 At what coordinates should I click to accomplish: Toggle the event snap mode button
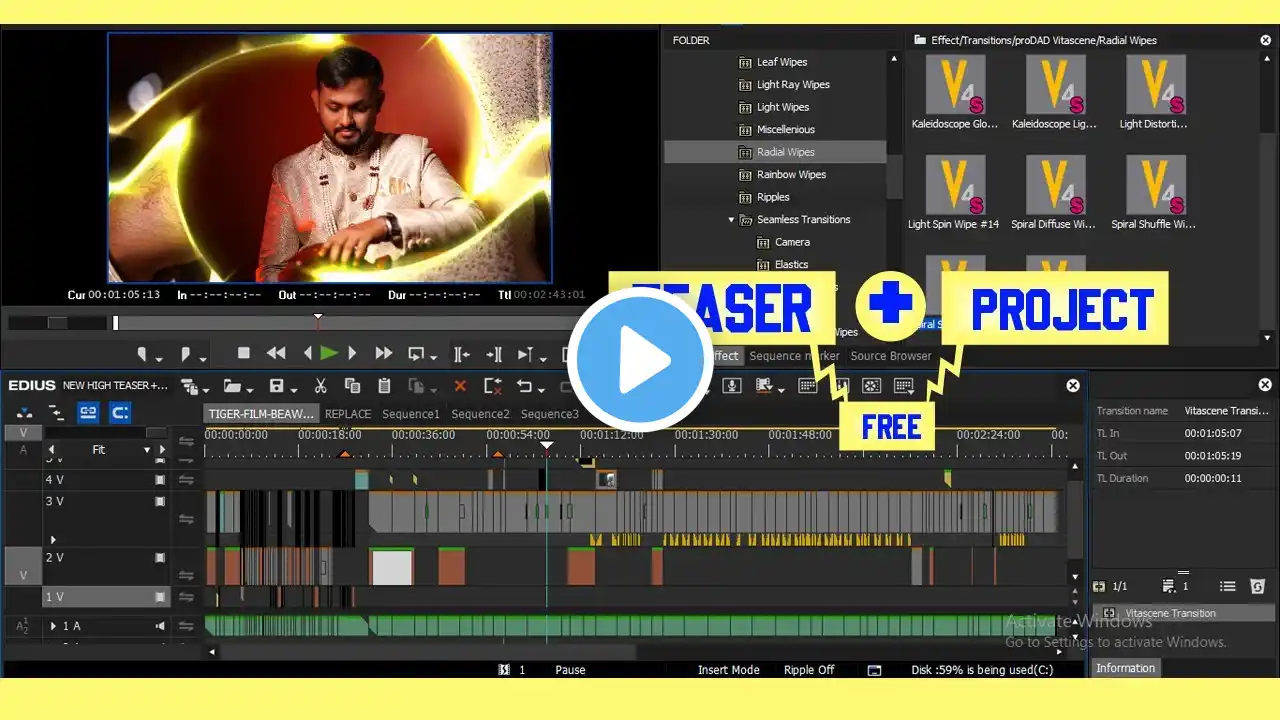pyautogui.click(x=120, y=411)
